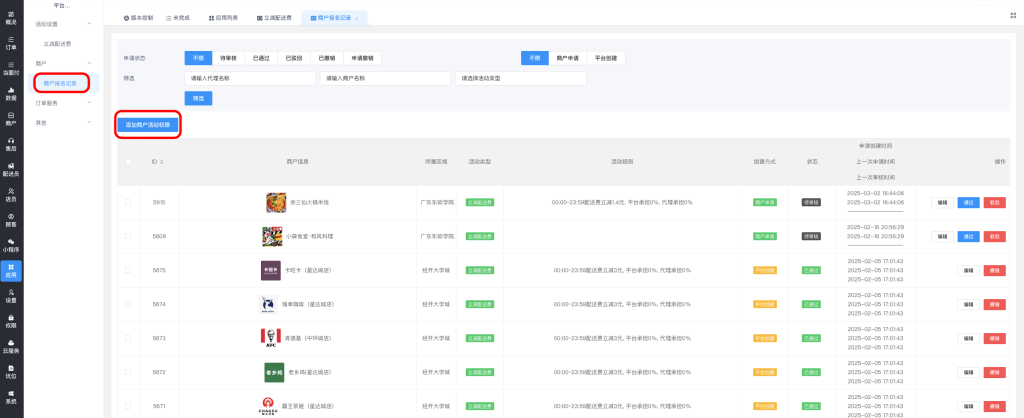Click the 添加商户活动权限 button
The height and width of the screenshot is (418, 1024).
[x=148, y=124]
